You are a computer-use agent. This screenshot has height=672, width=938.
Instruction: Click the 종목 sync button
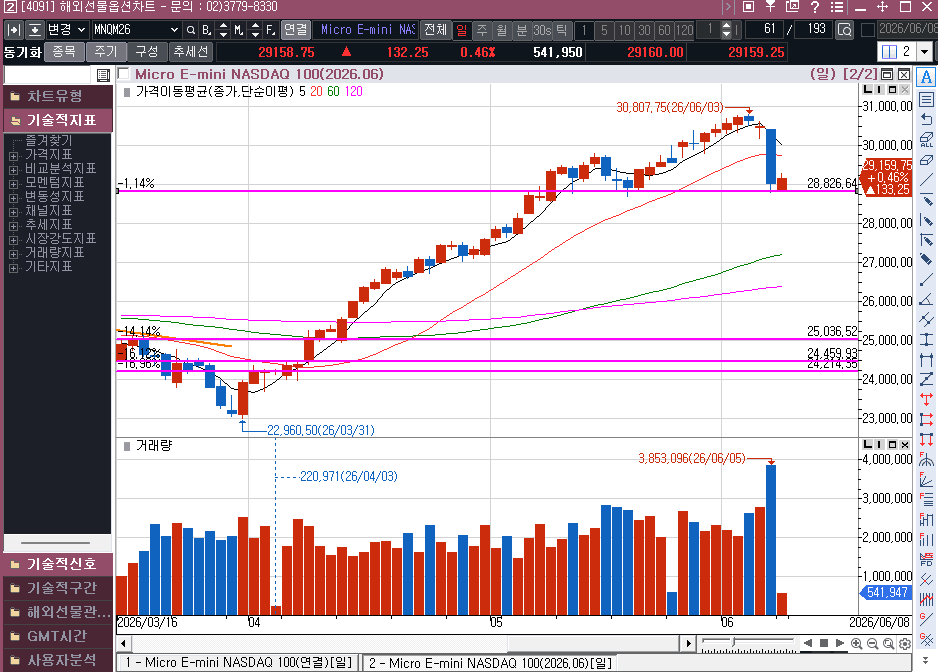point(64,52)
